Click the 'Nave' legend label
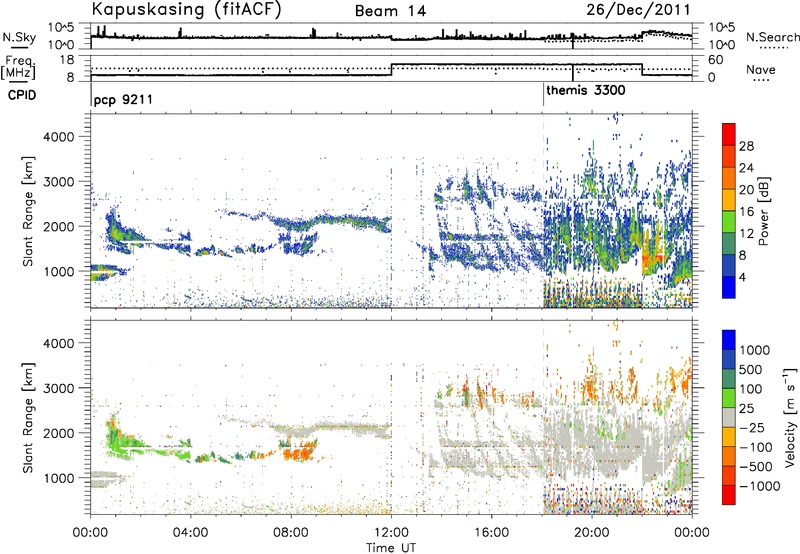Screen dimensions: 800x554 pyautogui.click(x=761, y=70)
